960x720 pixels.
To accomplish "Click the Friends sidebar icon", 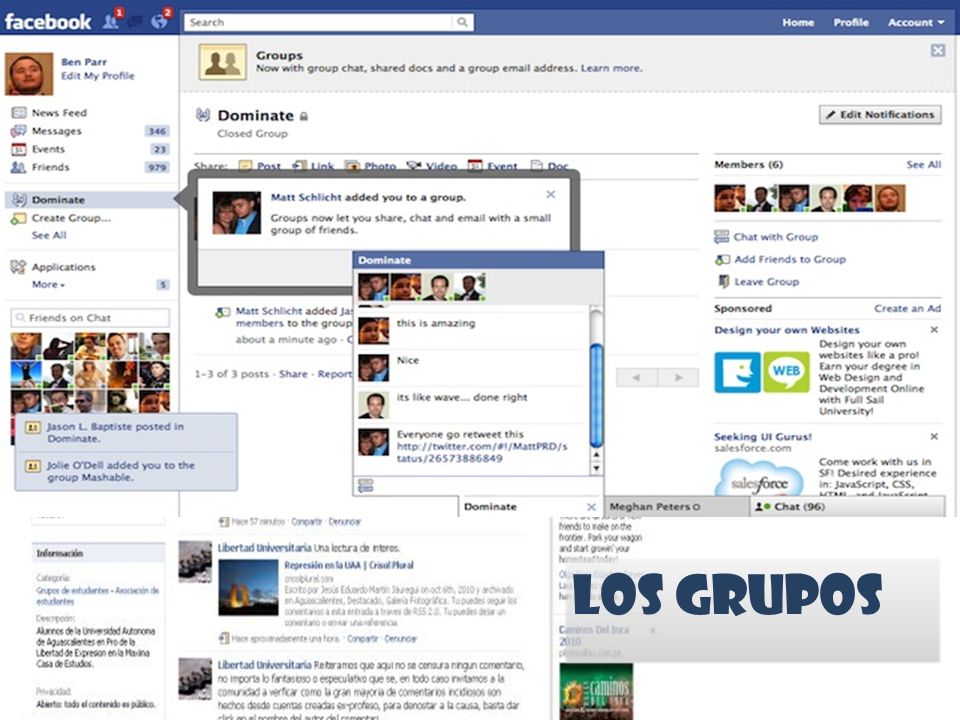I will [x=19, y=167].
